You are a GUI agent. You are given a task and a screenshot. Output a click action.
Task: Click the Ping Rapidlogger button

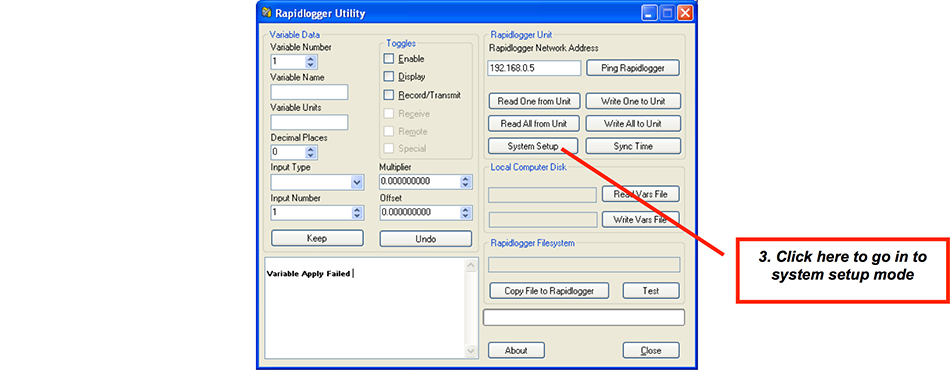pyautogui.click(x=633, y=68)
